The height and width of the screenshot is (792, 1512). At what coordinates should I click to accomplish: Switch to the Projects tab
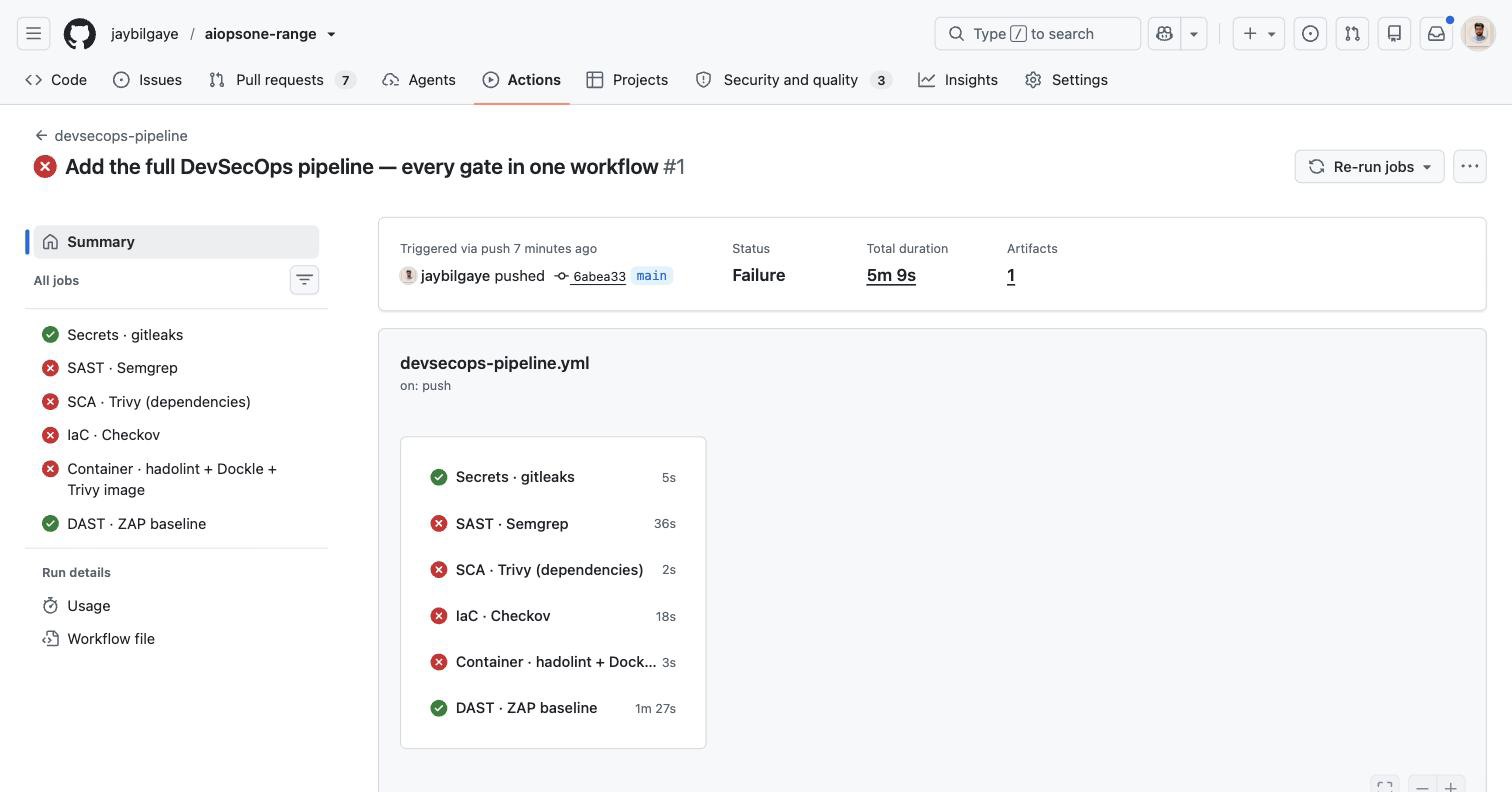pyautogui.click(x=627, y=80)
